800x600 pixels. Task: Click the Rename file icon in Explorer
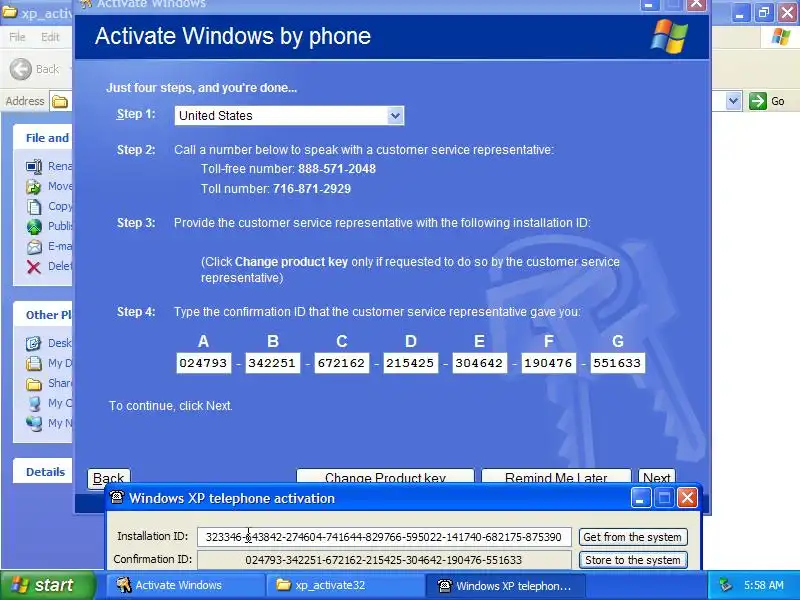(34, 166)
